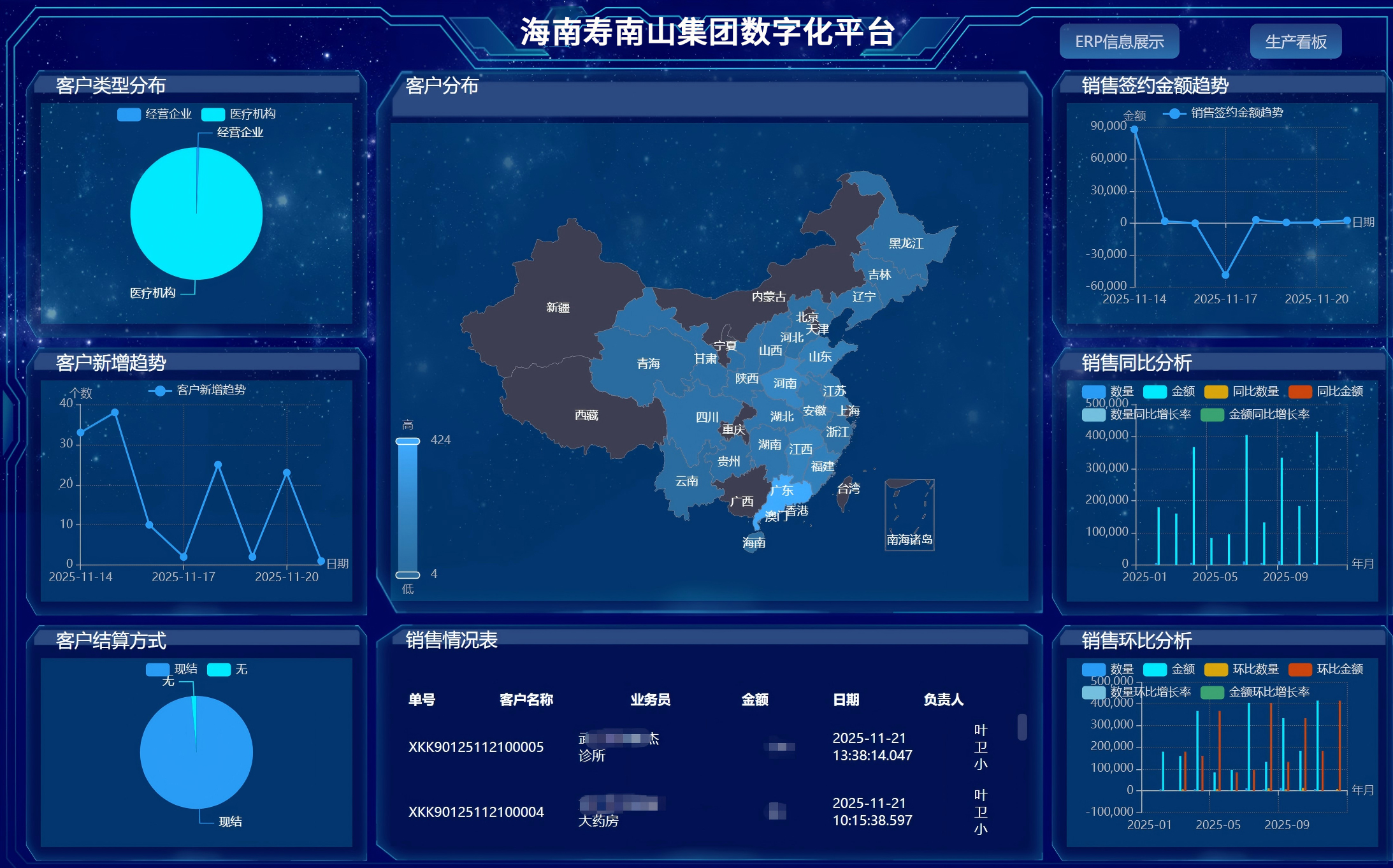
Task: Toggle 医疗机构 legend swatch
Action: click(213, 114)
